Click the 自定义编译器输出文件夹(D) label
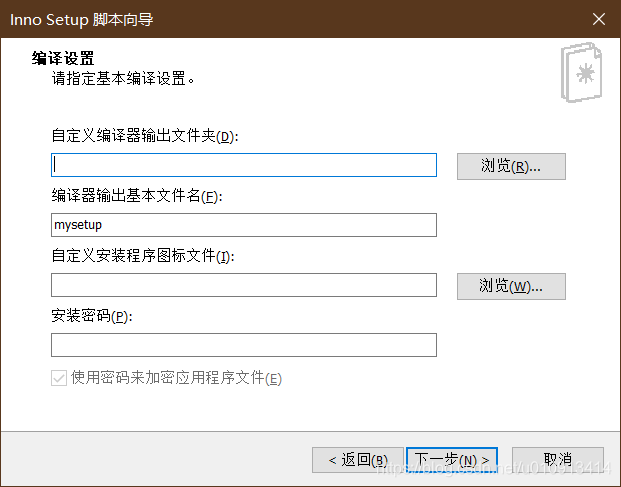 coord(145,136)
